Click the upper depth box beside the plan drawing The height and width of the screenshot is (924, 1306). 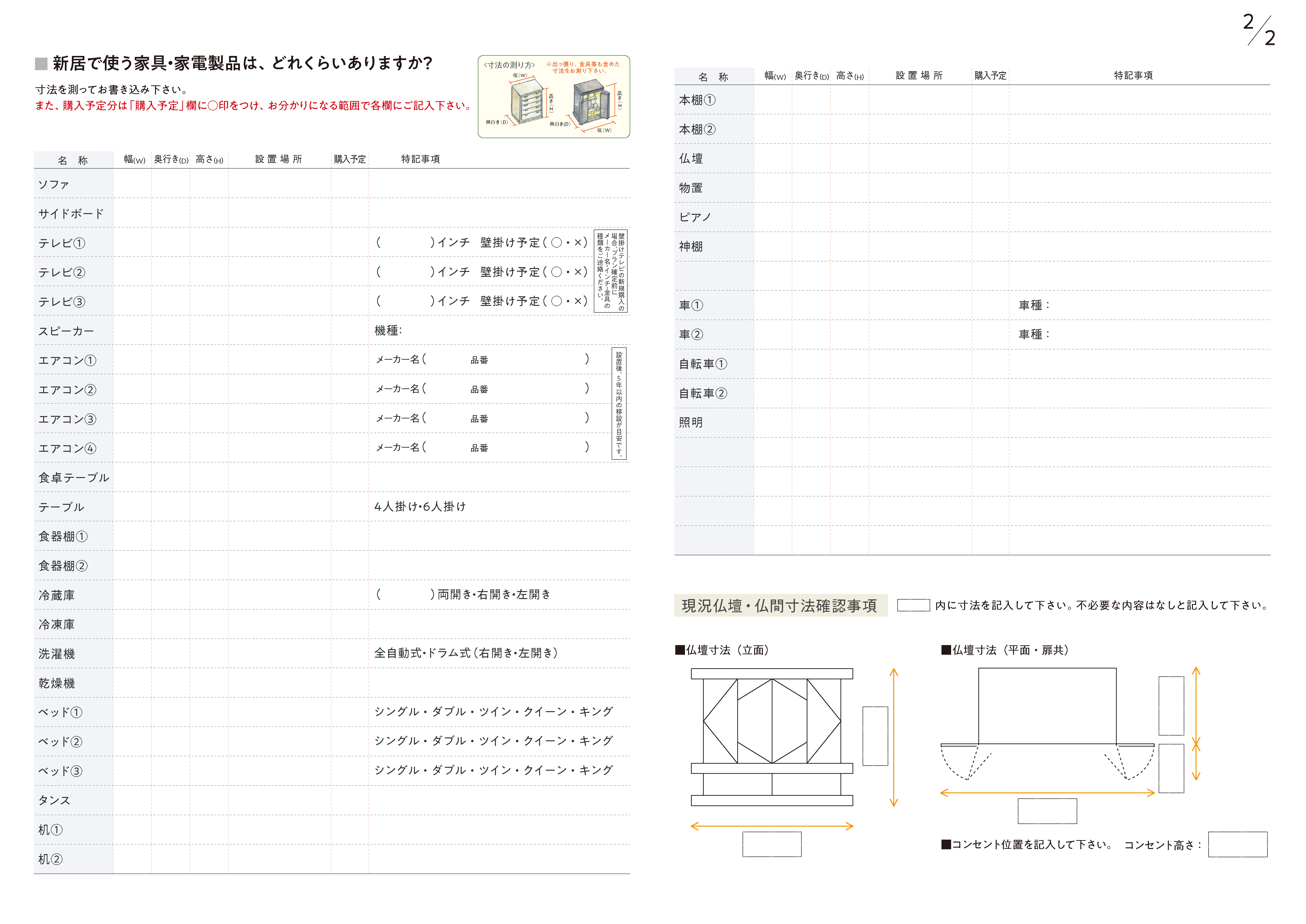[1171, 706]
